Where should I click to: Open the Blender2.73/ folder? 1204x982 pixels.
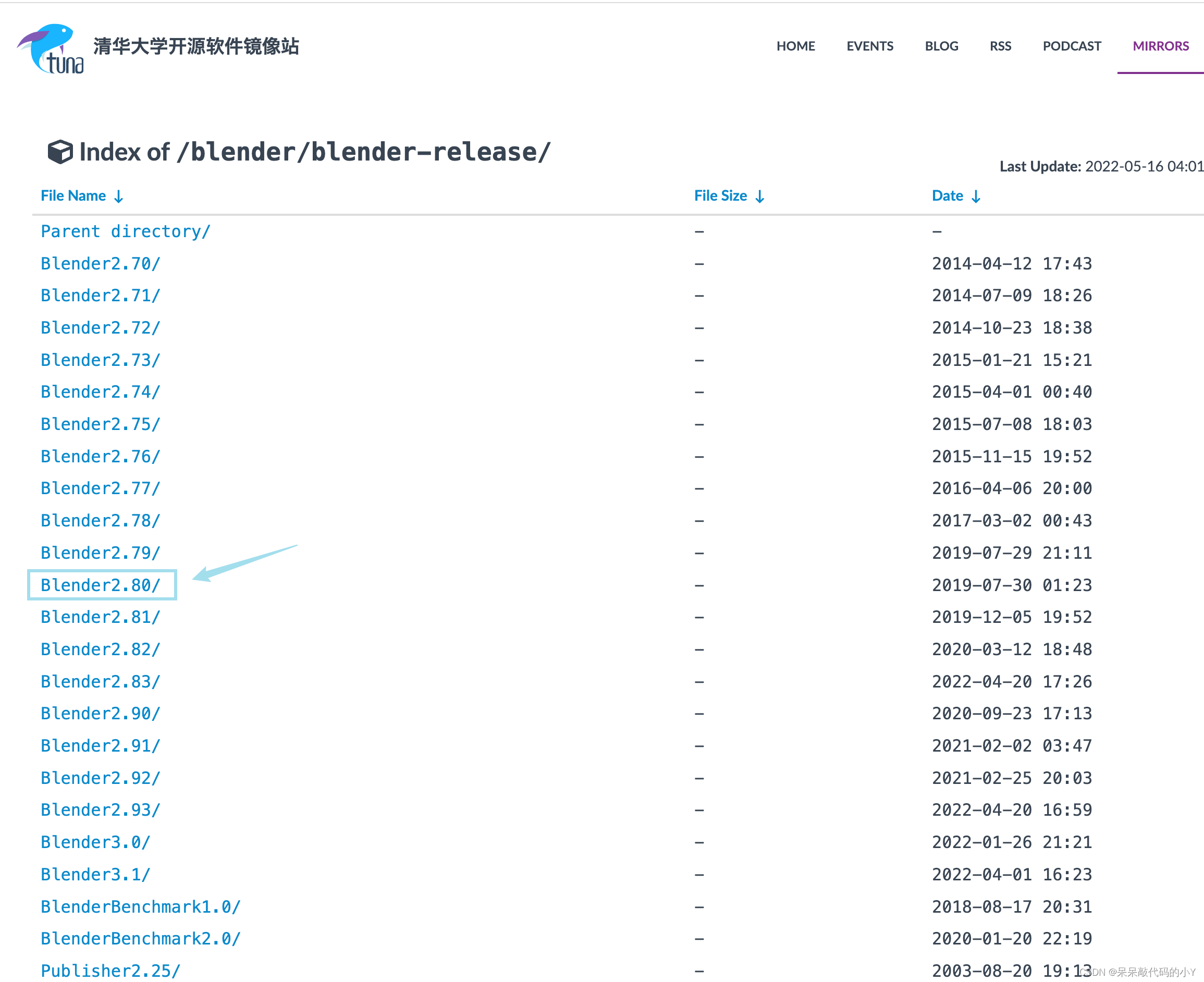click(x=101, y=360)
